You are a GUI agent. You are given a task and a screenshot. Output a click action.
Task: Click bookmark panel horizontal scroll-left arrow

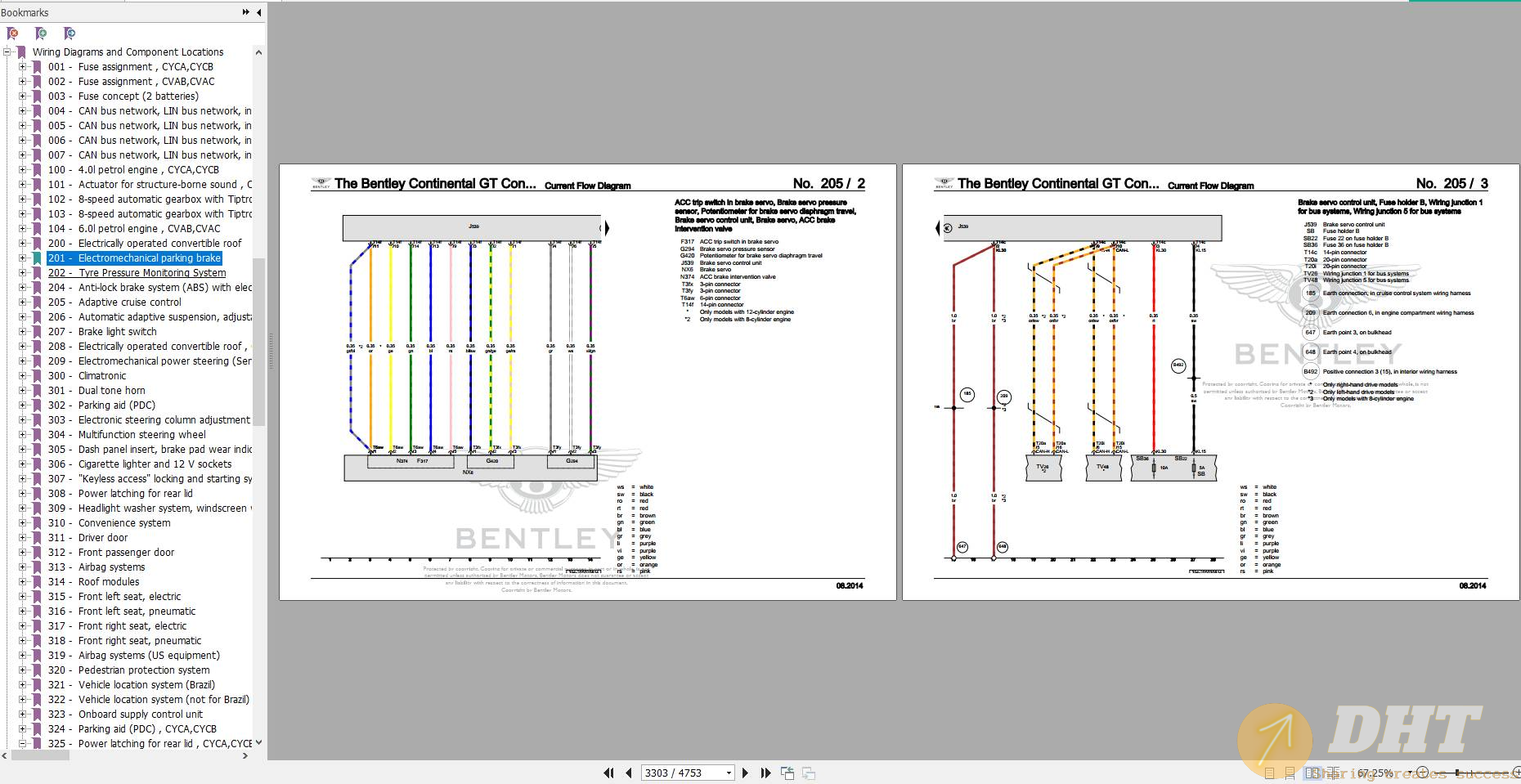click(x=6, y=756)
